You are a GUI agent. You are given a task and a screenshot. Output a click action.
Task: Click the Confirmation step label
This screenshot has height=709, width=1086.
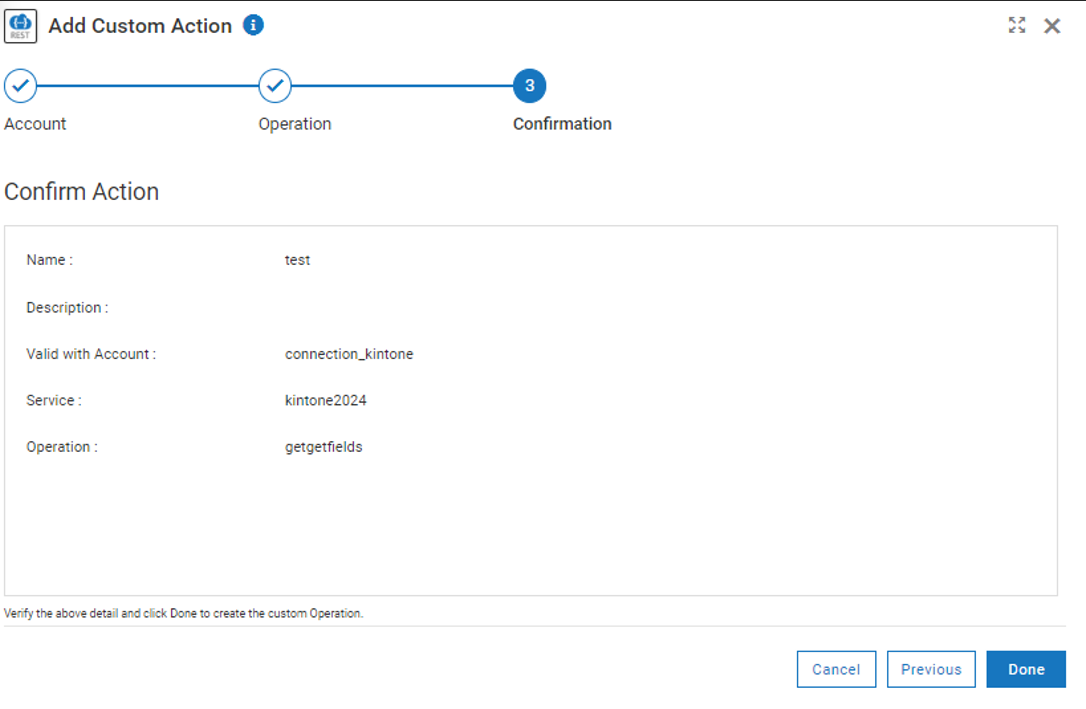[x=562, y=124]
